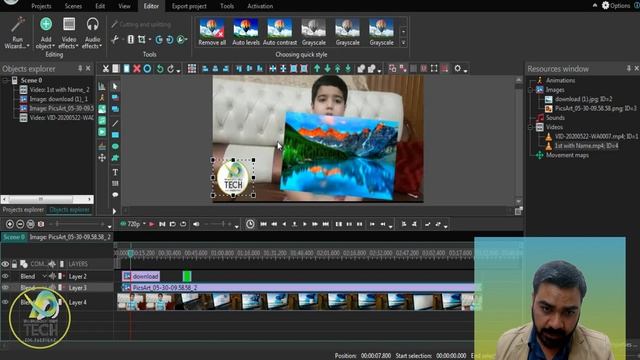The image size is (640, 360).
Task: Launch the Run Wizard tool
Action: [x=17, y=33]
